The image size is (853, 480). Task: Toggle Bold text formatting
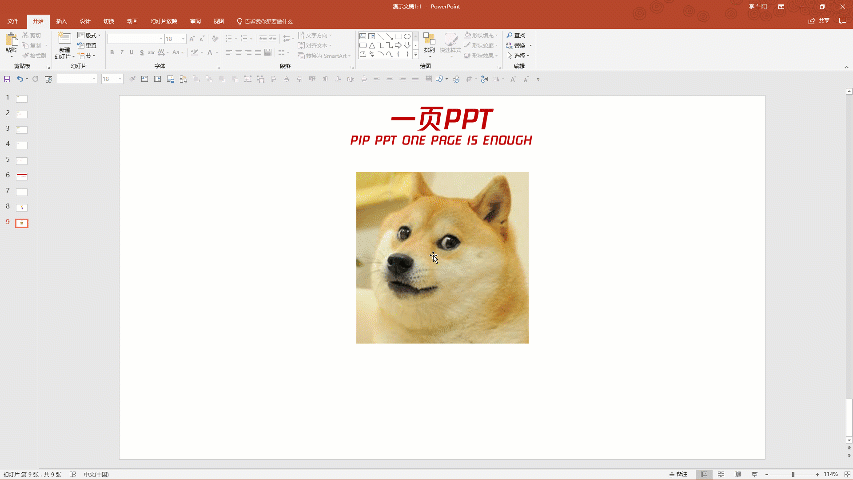pos(112,52)
